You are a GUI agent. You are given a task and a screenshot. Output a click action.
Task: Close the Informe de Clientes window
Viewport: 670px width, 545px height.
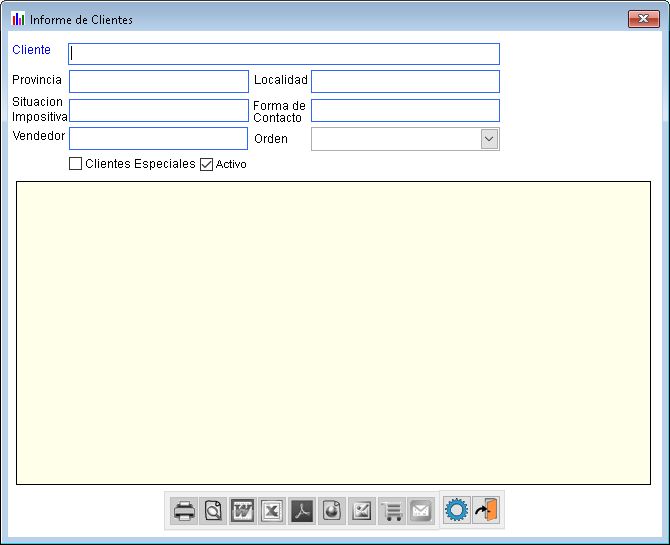point(641,19)
